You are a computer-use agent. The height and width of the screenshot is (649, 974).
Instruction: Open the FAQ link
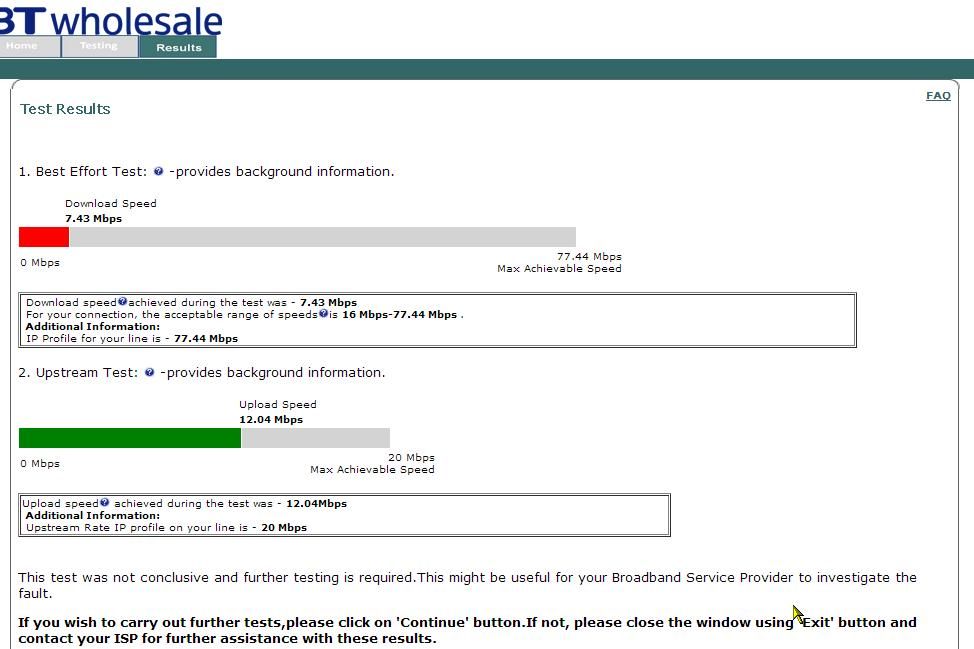pyautogui.click(x=938, y=96)
